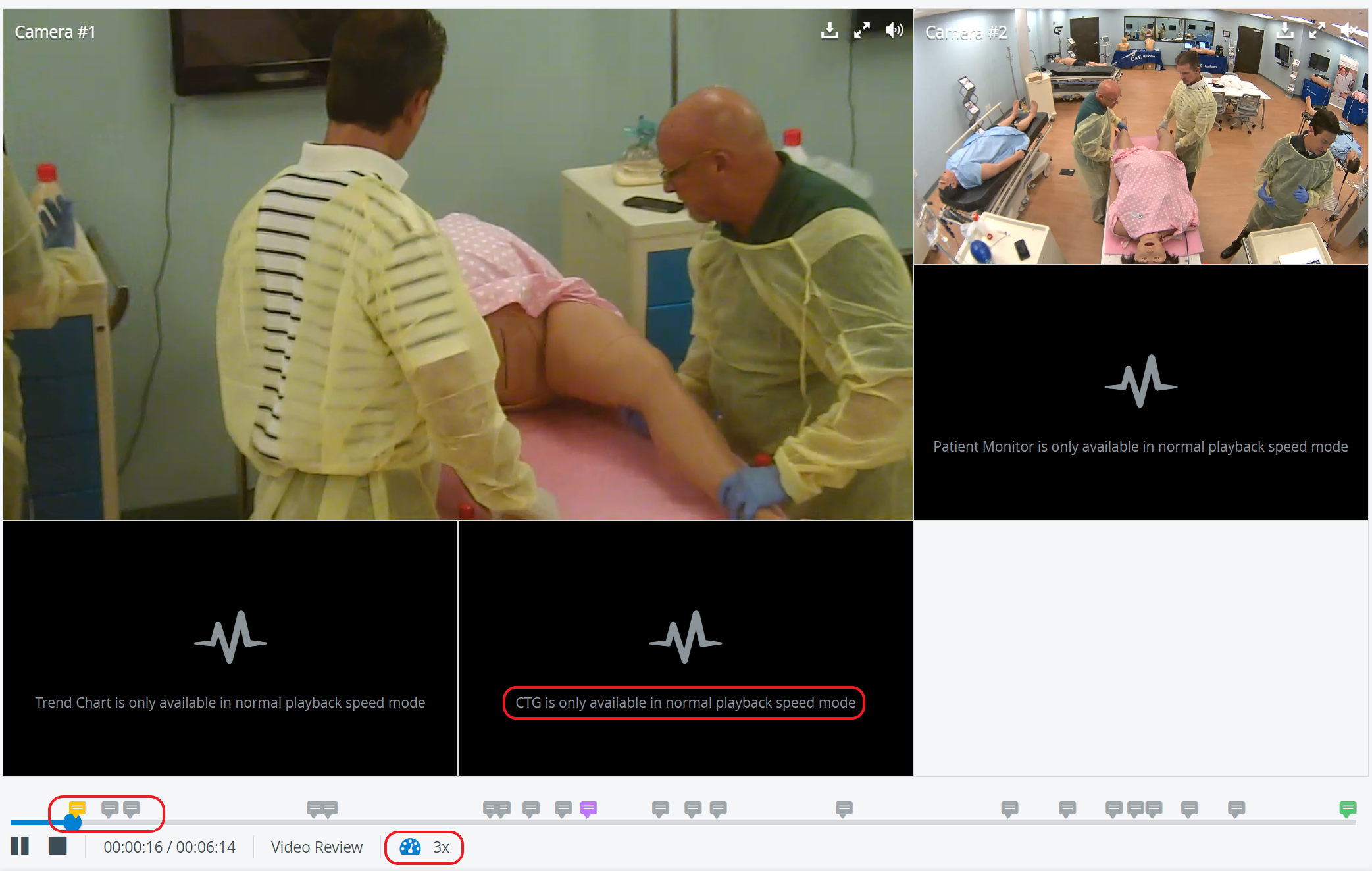Click the speedometer playback speed icon
The image size is (1372, 871).
pyautogui.click(x=410, y=847)
